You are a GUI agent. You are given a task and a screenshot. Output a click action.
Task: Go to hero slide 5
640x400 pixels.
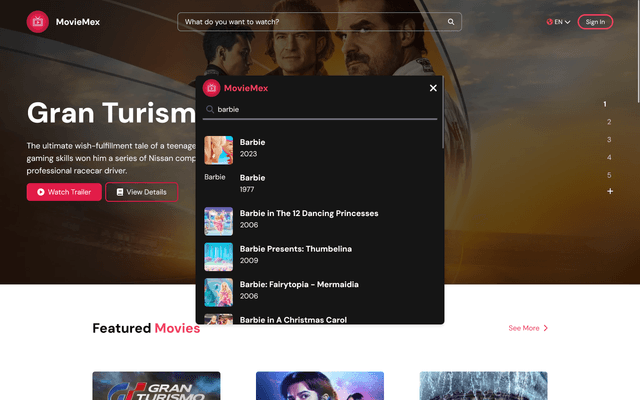pos(609,175)
